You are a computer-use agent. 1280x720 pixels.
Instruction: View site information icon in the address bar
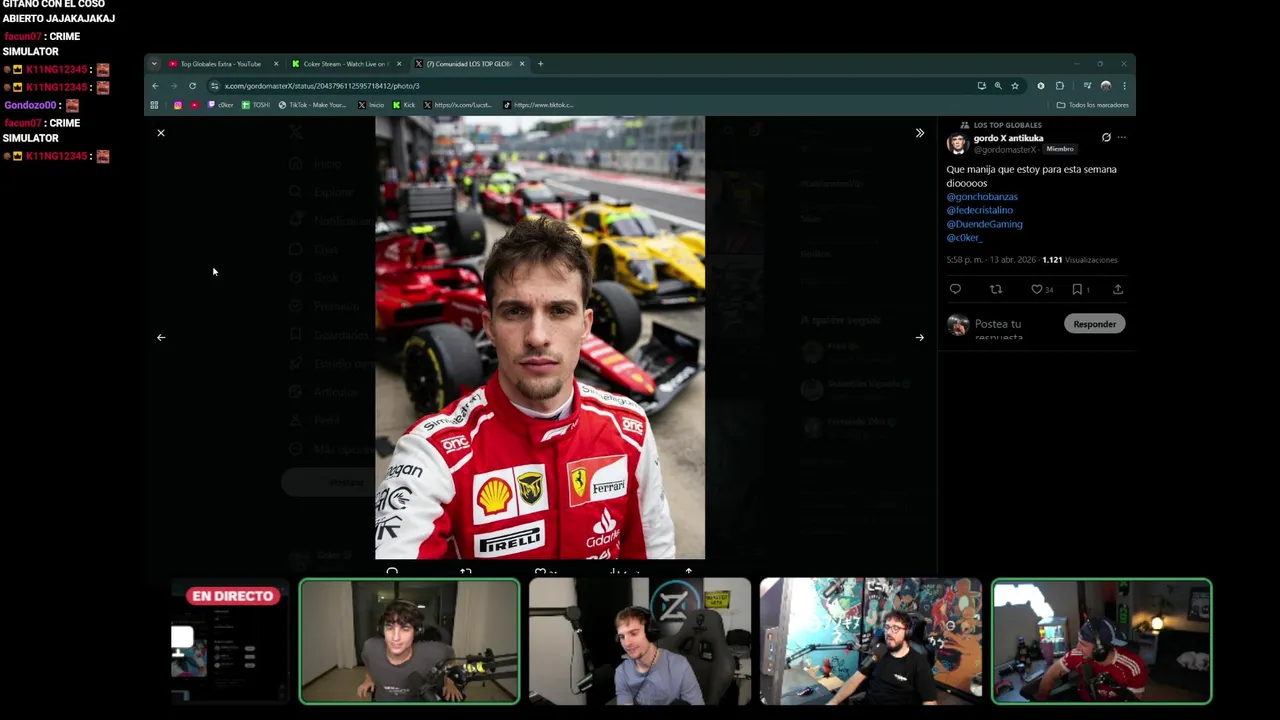pos(214,86)
